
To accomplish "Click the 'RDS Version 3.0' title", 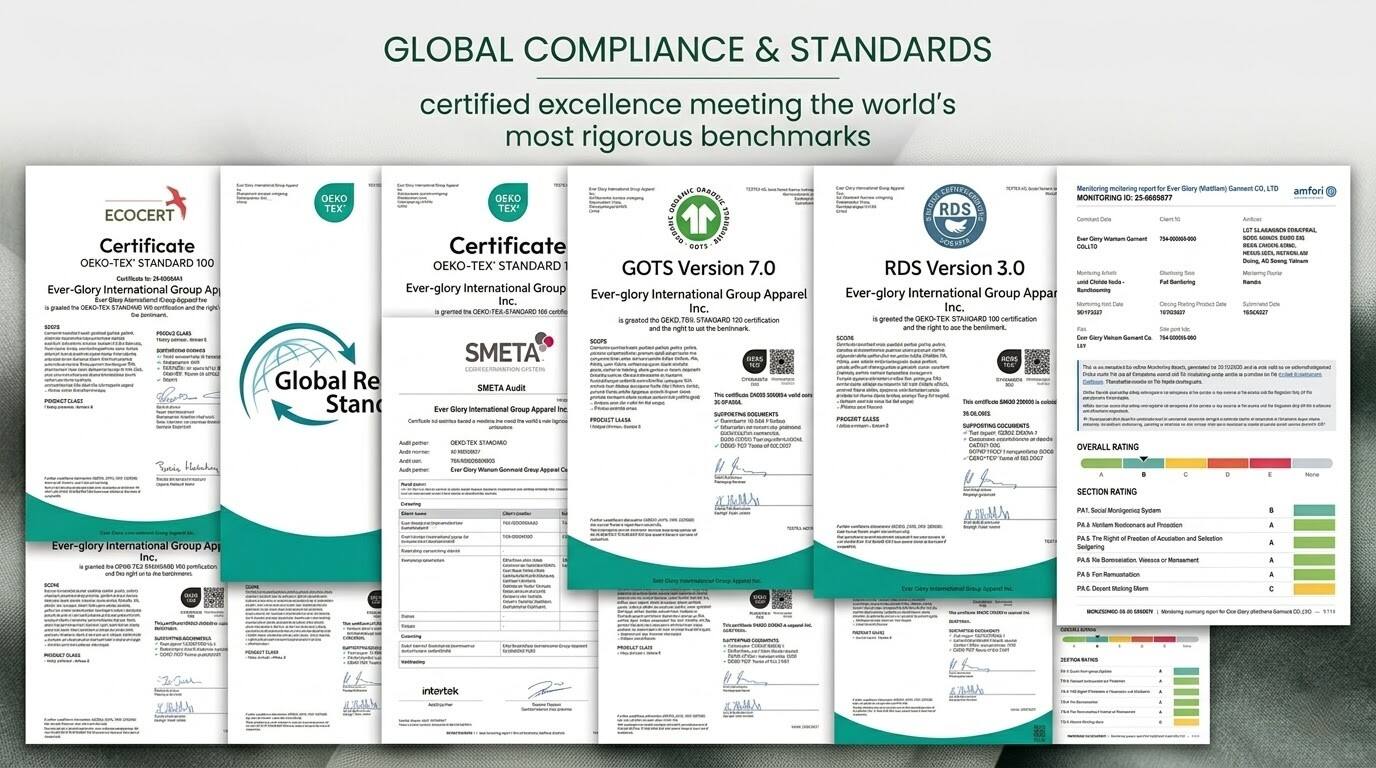I will coord(954,268).
